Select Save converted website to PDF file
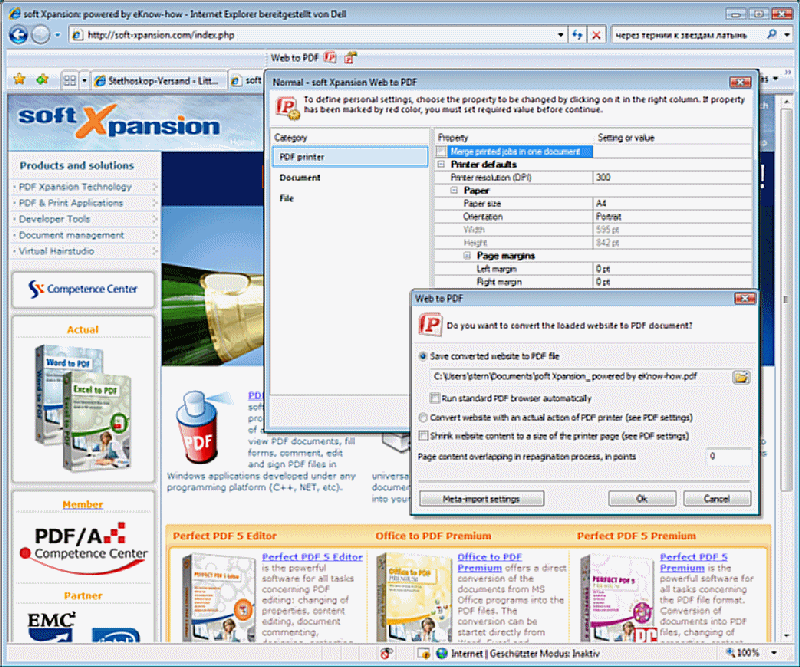This screenshot has height=667, width=800. [423, 356]
